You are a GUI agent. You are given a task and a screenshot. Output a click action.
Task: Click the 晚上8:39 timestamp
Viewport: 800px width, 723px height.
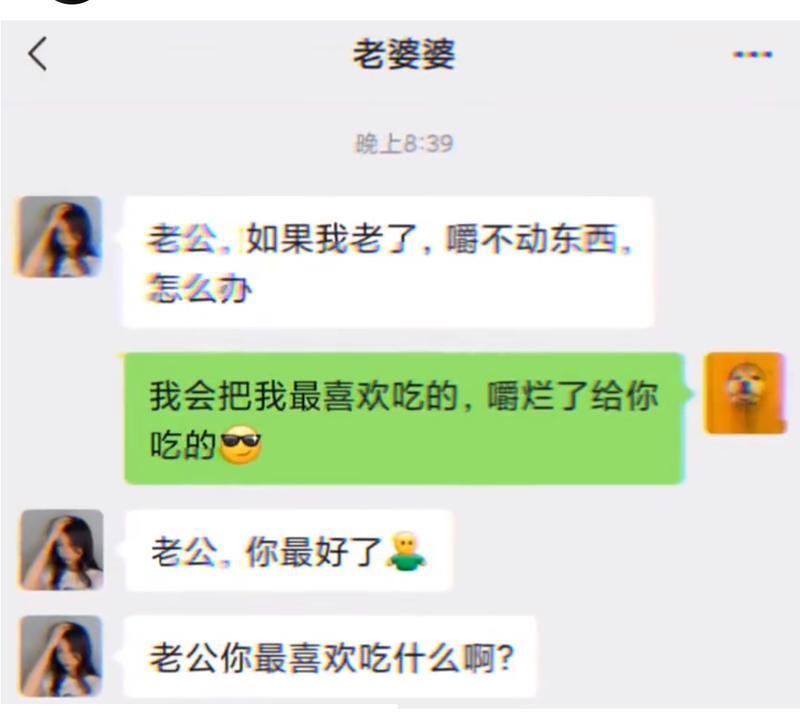click(x=404, y=143)
